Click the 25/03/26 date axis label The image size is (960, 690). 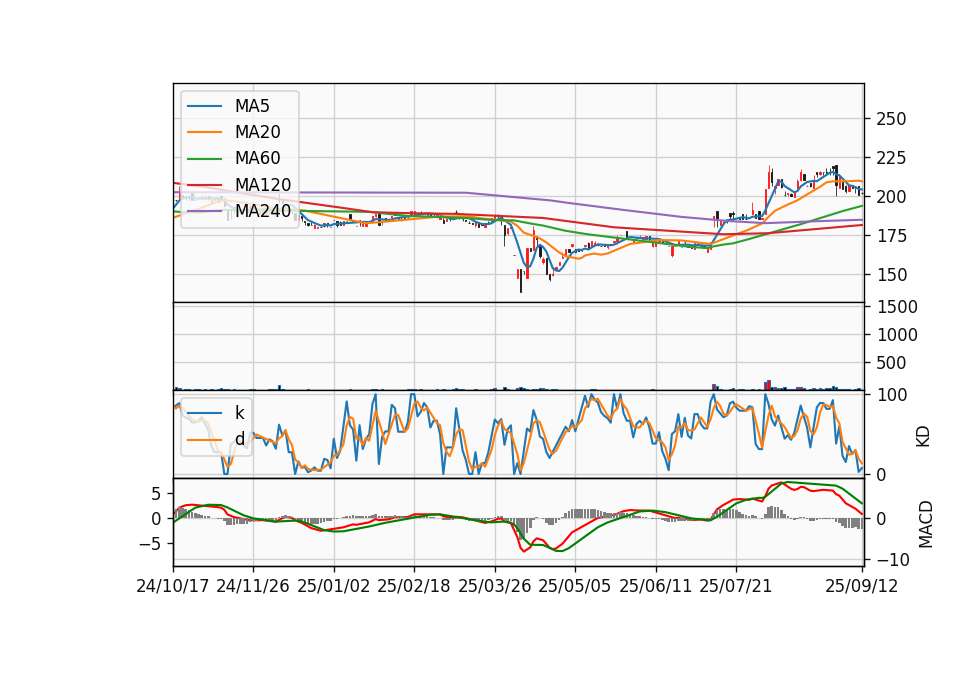click(x=494, y=587)
